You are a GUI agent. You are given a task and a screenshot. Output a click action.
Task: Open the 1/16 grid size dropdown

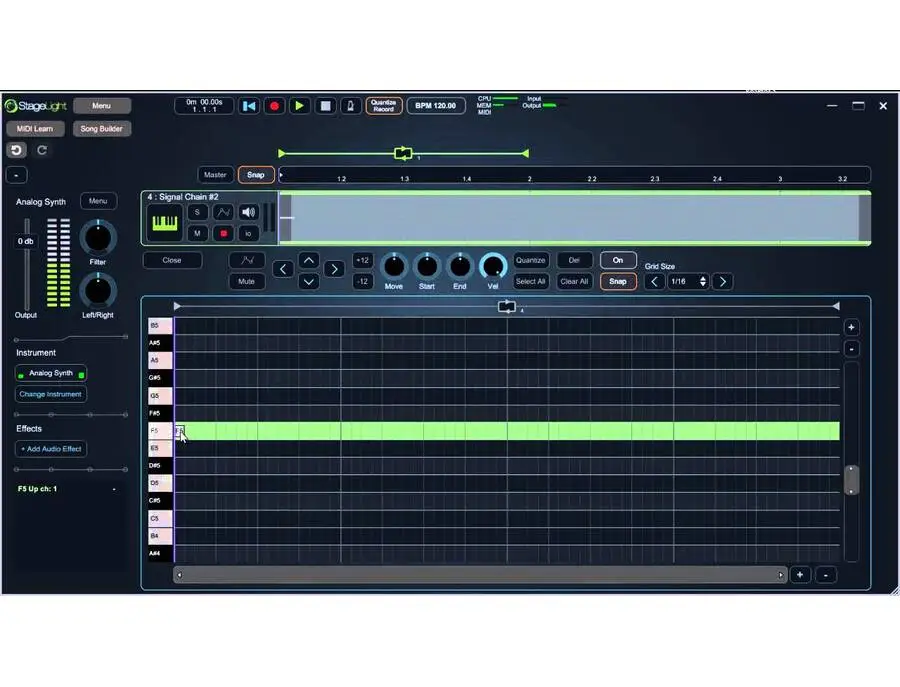tap(688, 281)
